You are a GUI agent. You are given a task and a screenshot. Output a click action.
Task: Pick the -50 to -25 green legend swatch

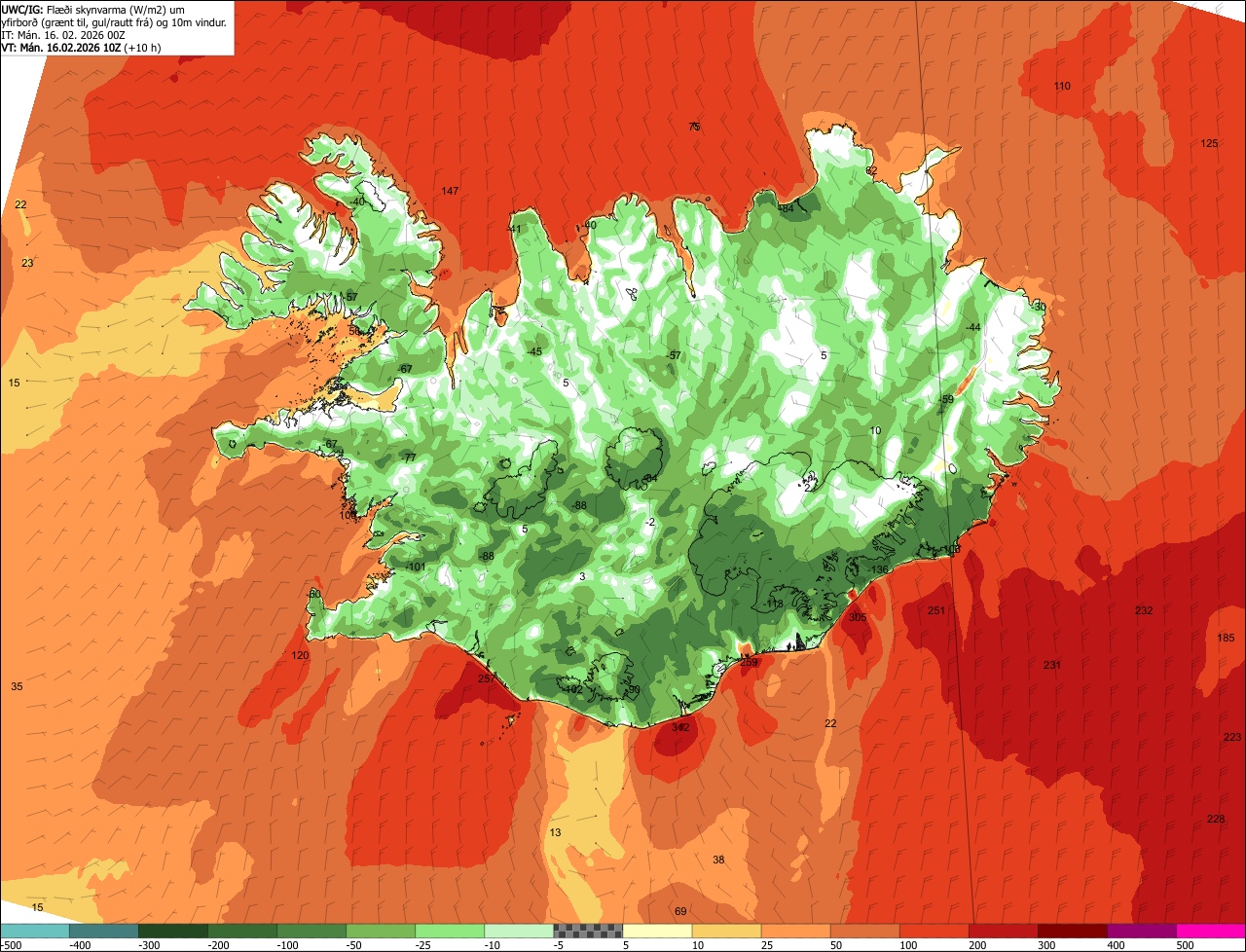tap(381, 930)
